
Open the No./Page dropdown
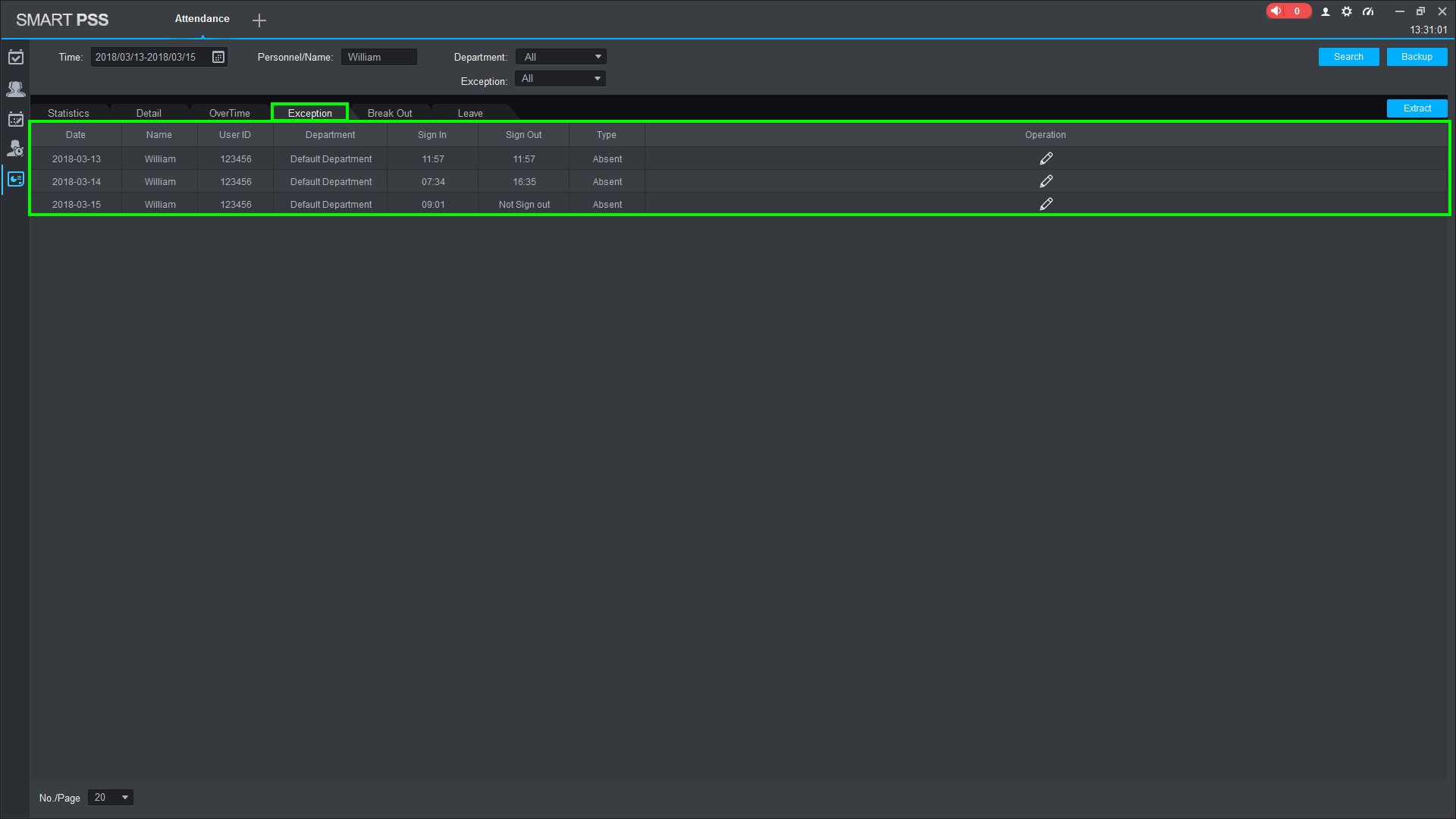click(111, 797)
